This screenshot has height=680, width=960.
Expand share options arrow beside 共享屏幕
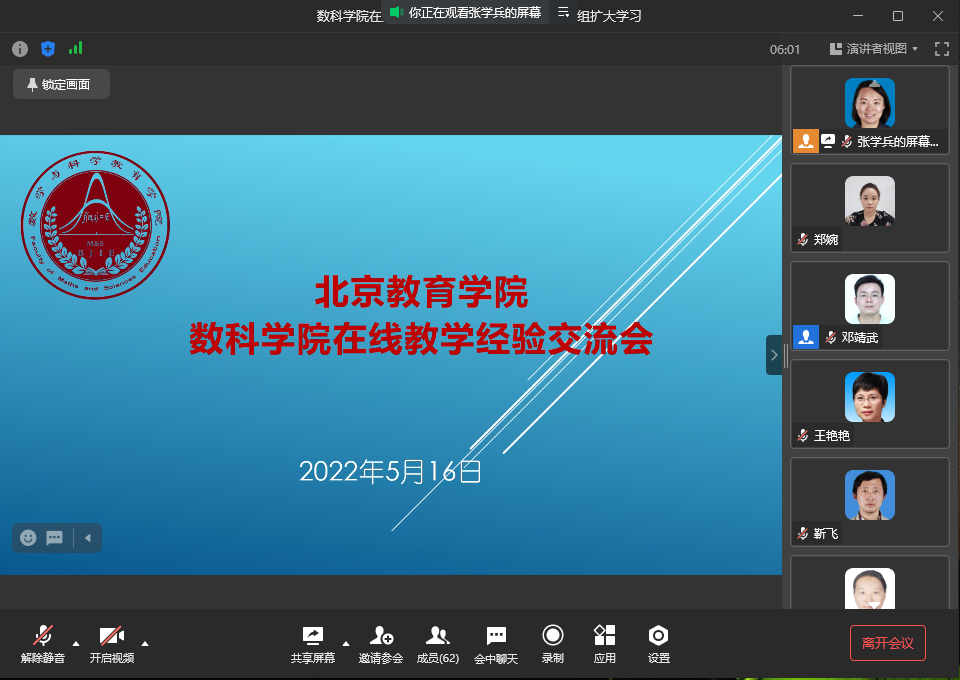[346, 643]
